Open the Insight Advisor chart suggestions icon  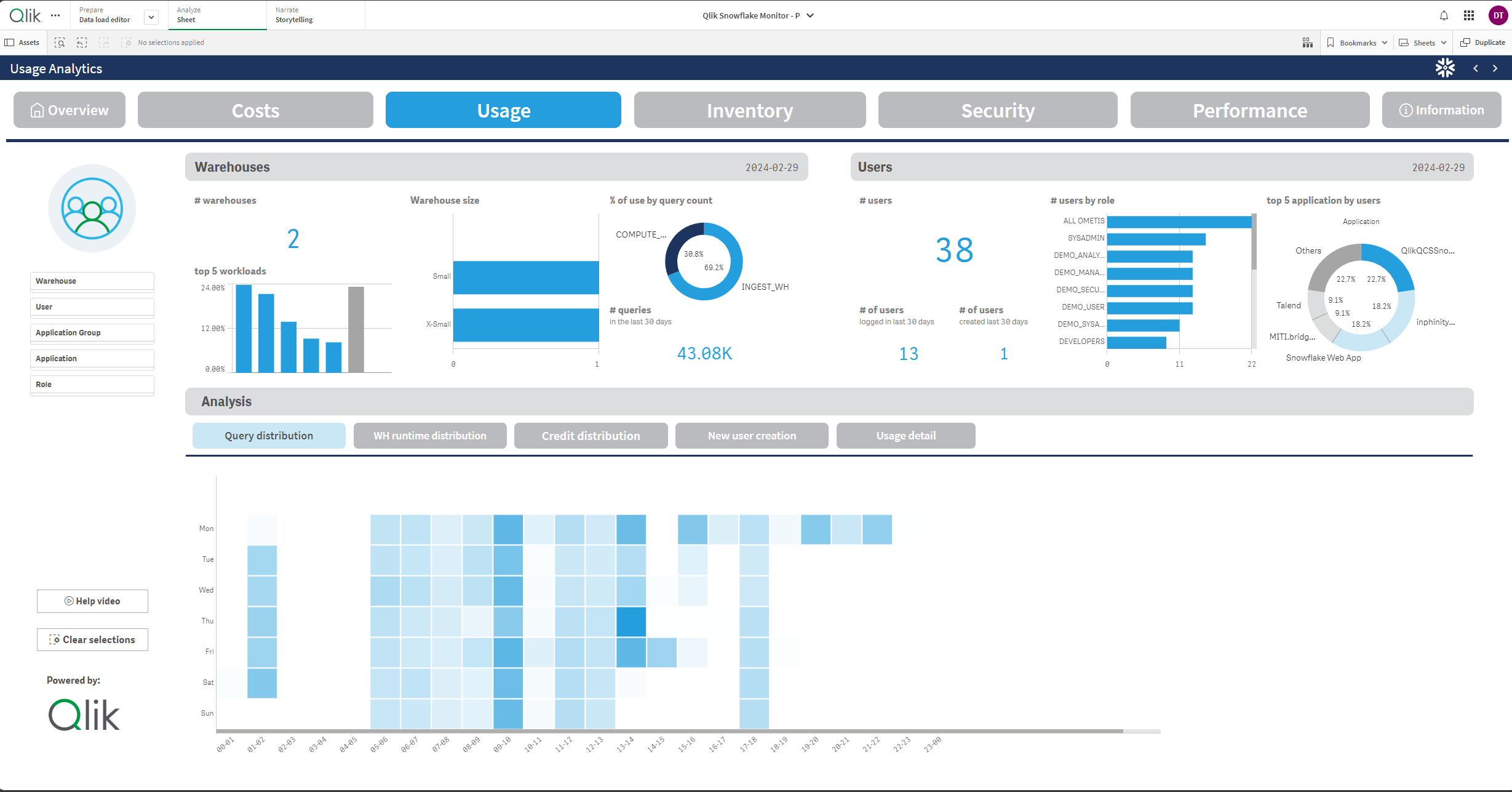point(1308,42)
